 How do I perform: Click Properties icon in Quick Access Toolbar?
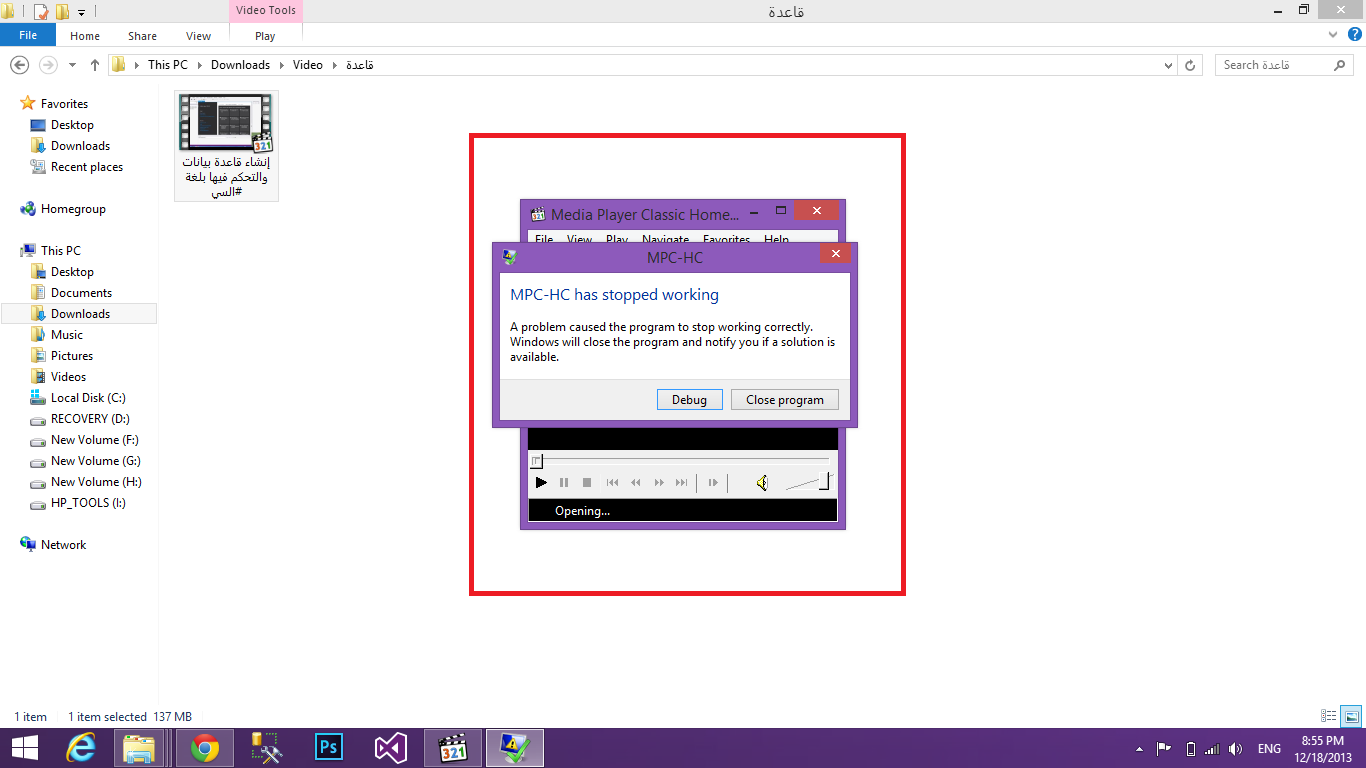41,12
